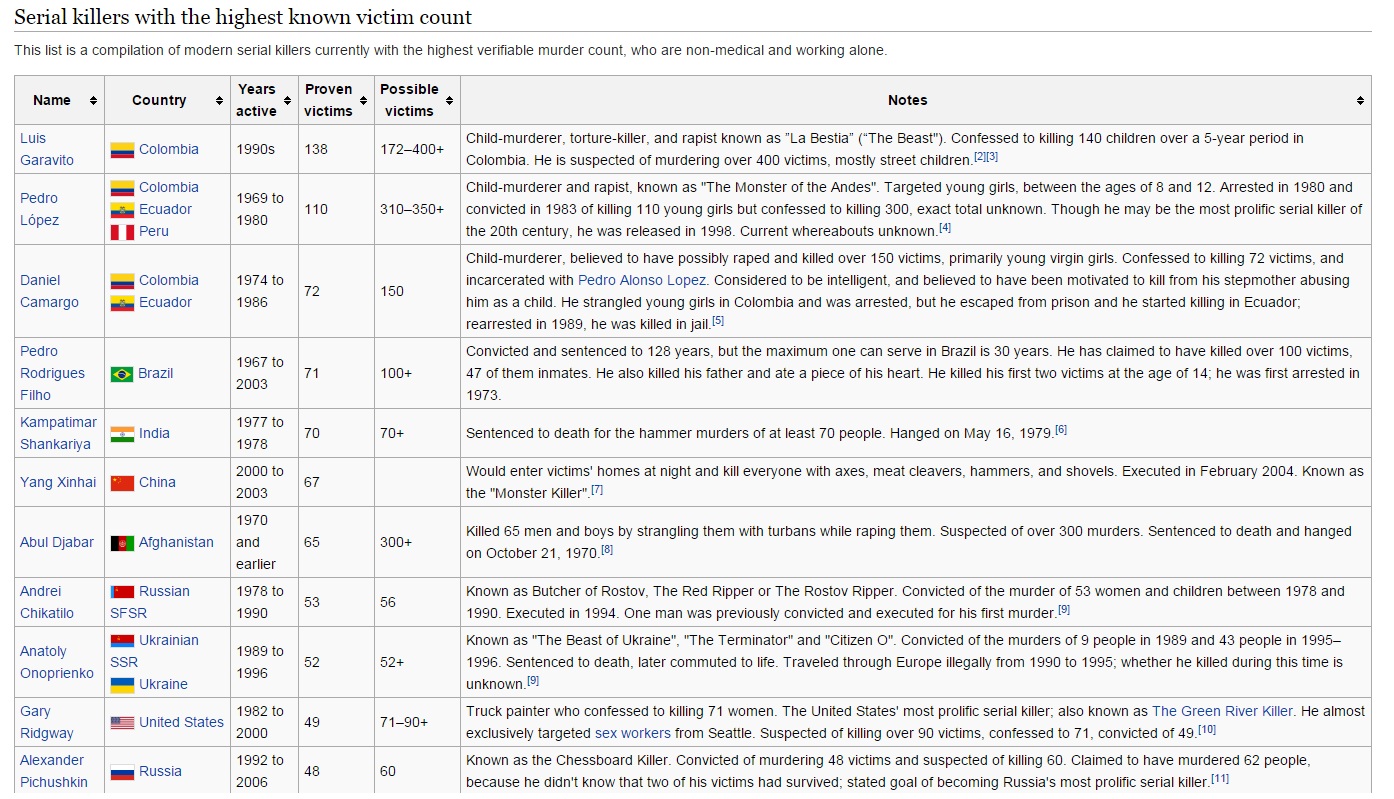Jump to citation [6] after the Shankariya note

1061,430
